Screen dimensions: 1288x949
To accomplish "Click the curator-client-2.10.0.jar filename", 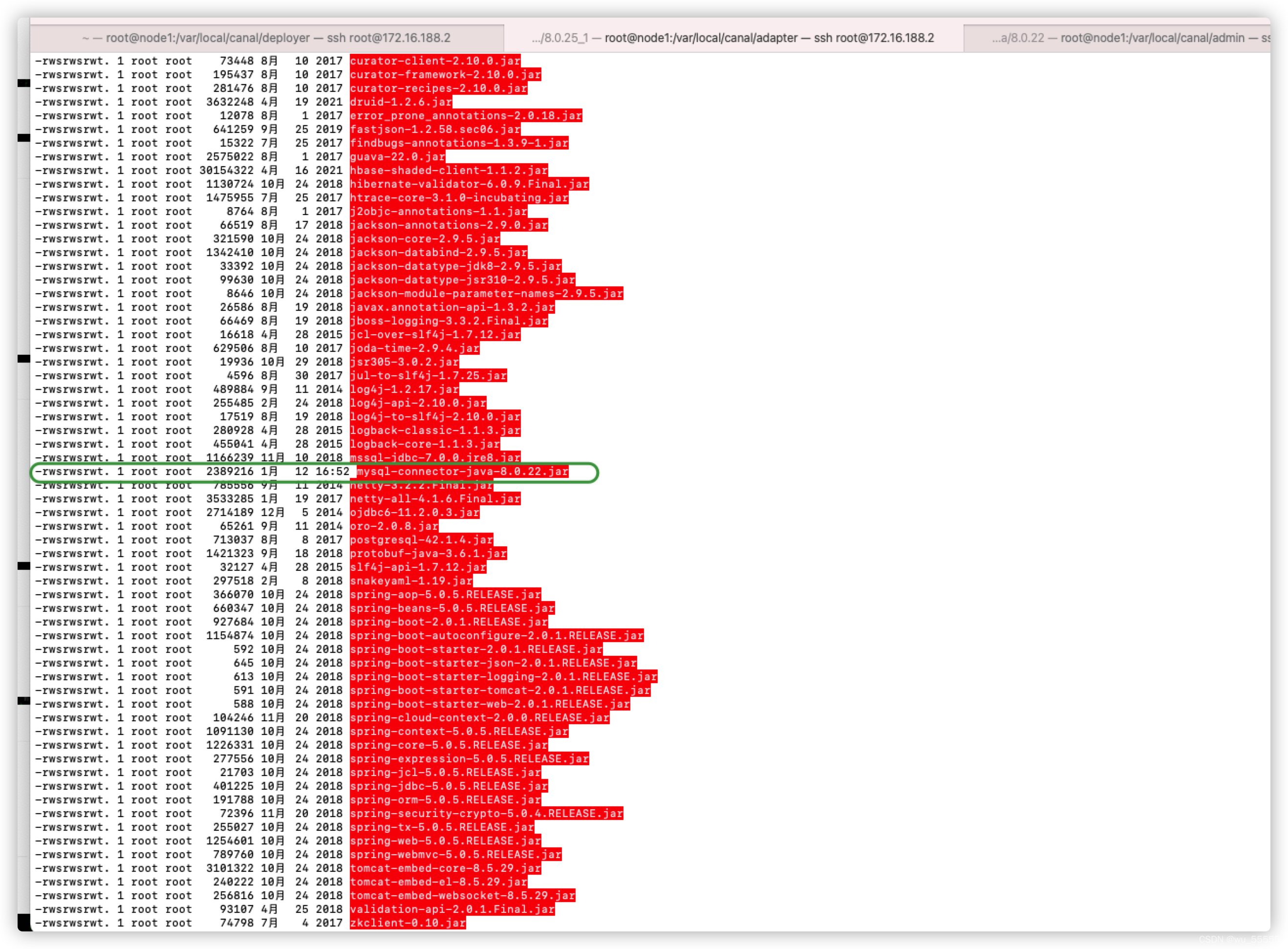I will [x=435, y=61].
